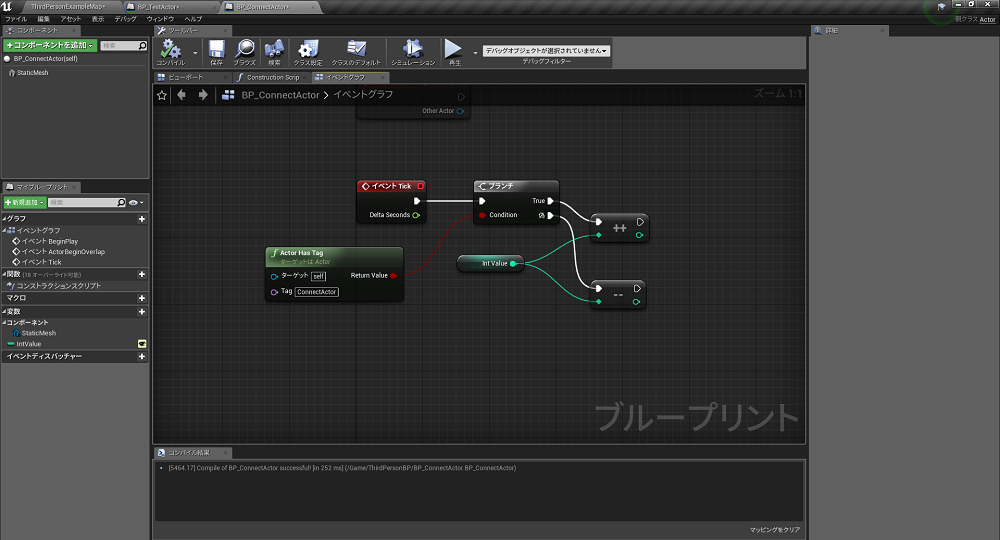
Task: Open the 新規追加 dropdown
Action: pos(24,202)
